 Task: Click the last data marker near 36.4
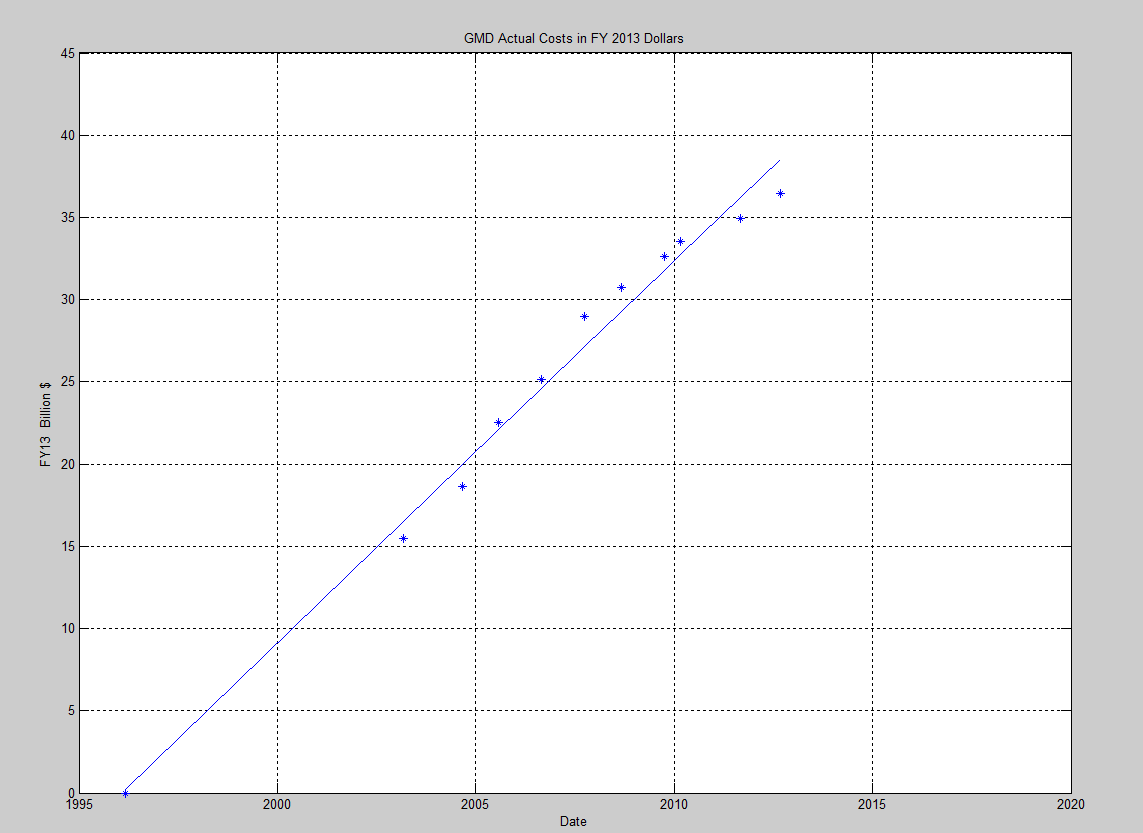780,193
